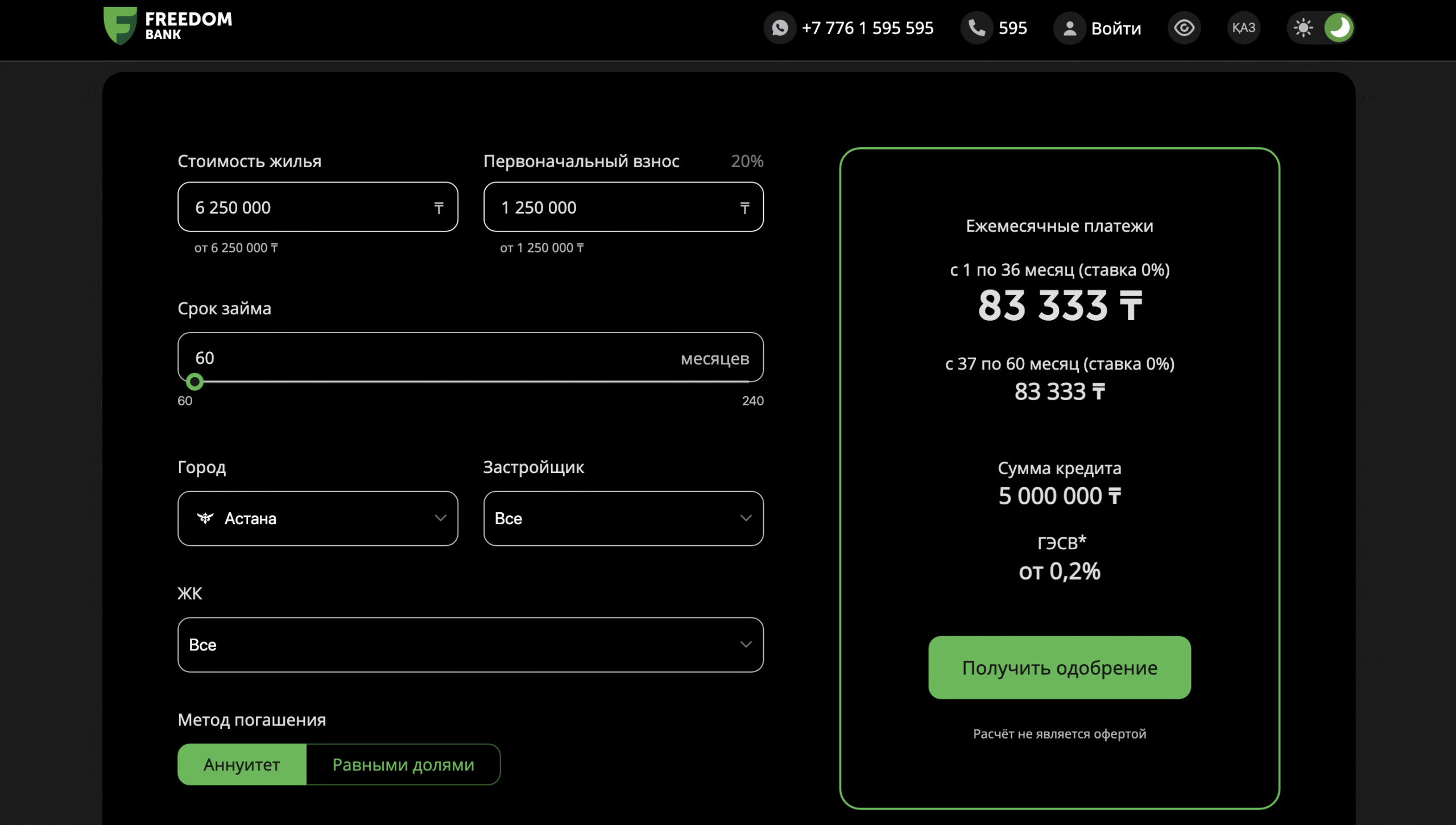Click the Войти login link
The height and width of the screenshot is (825, 1456).
click(x=1116, y=28)
